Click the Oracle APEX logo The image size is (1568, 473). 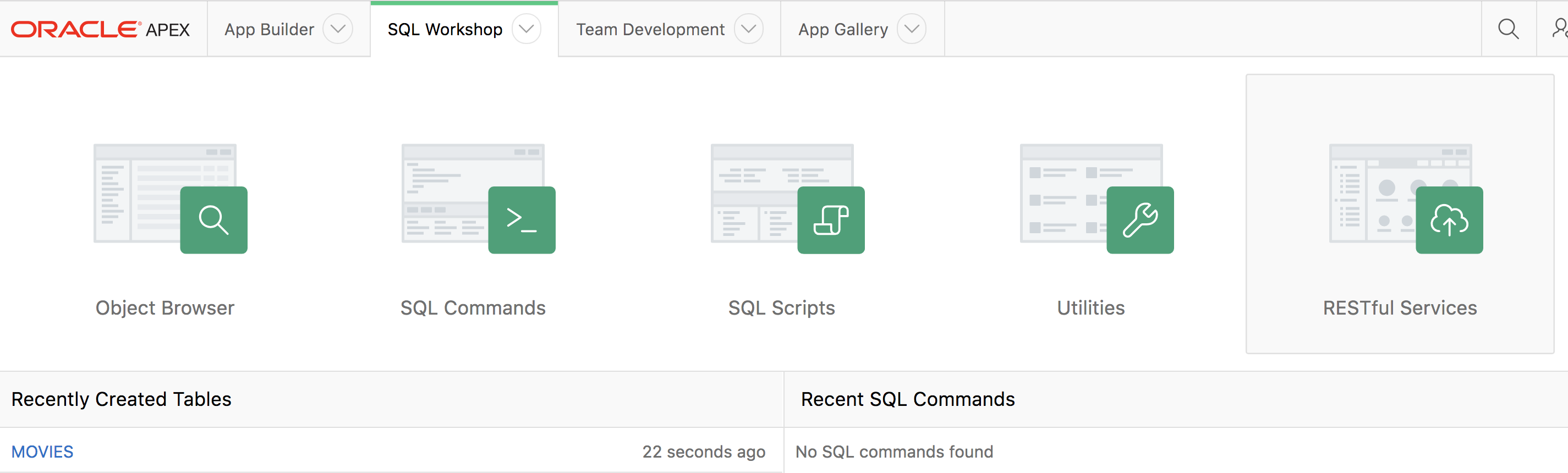tap(101, 29)
